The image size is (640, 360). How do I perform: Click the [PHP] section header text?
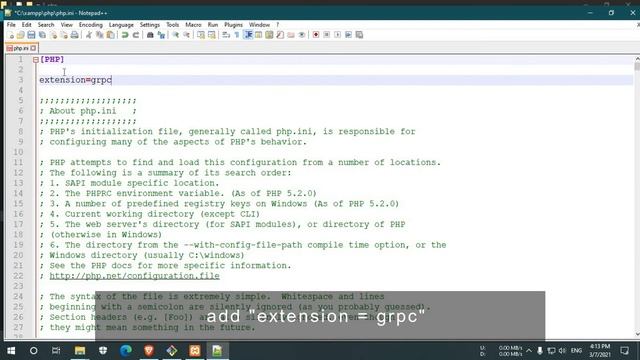[52, 60]
